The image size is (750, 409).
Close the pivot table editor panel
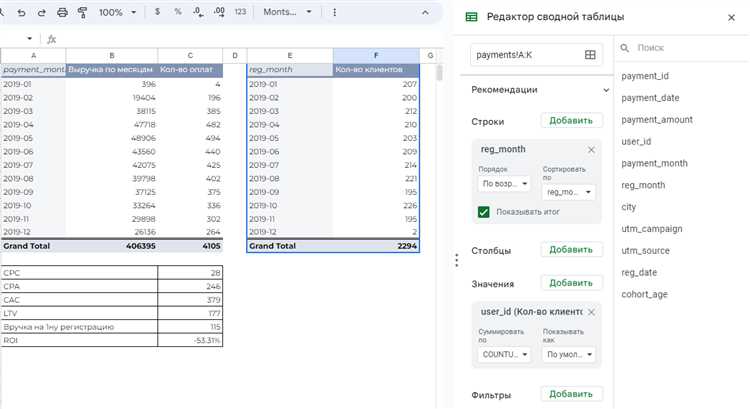tap(731, 18)
